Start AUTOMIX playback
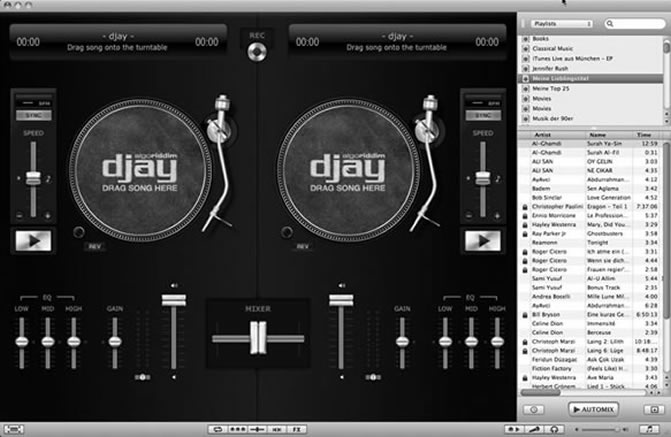The image size is (671, 437). click(594, 410)
